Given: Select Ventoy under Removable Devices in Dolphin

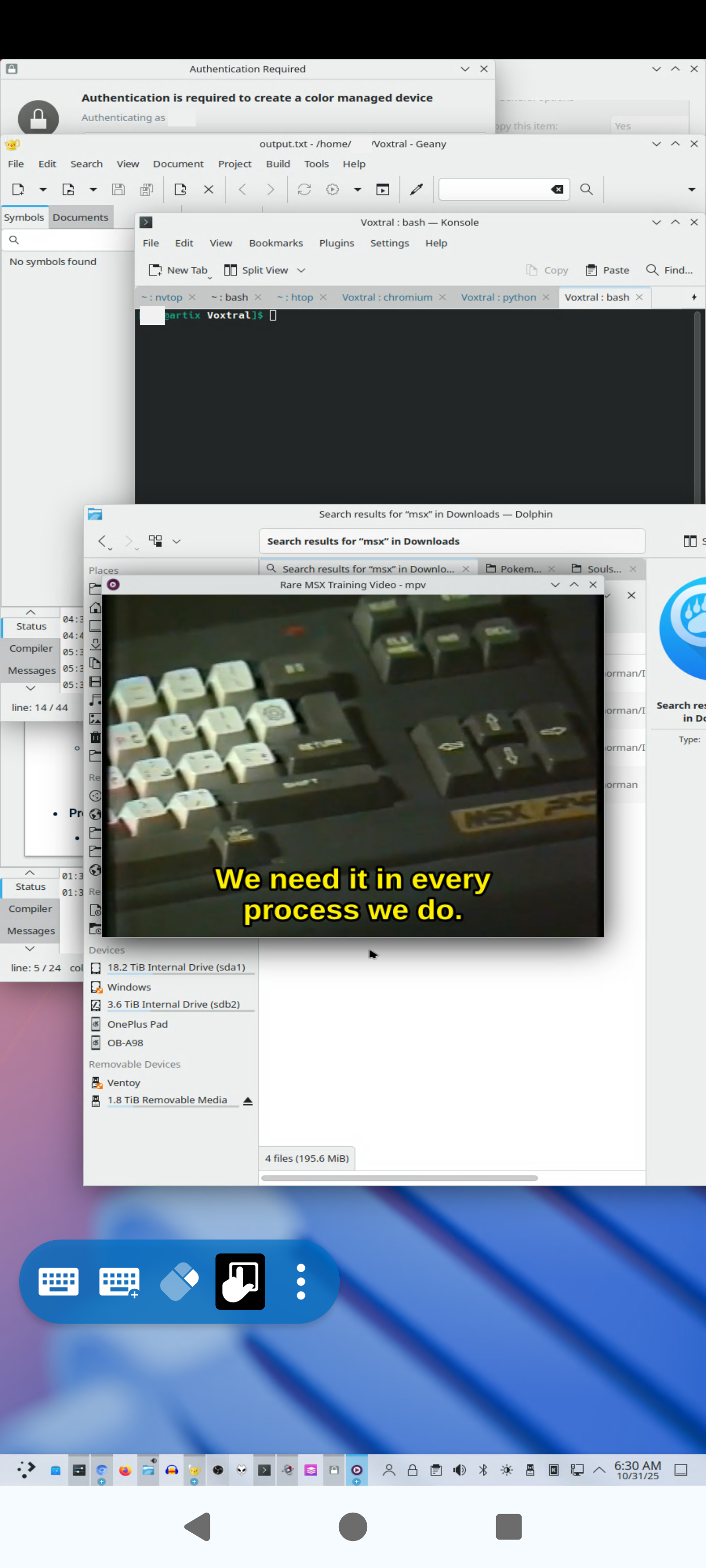Looking at the screenshot, I should tap(171, 1083).
